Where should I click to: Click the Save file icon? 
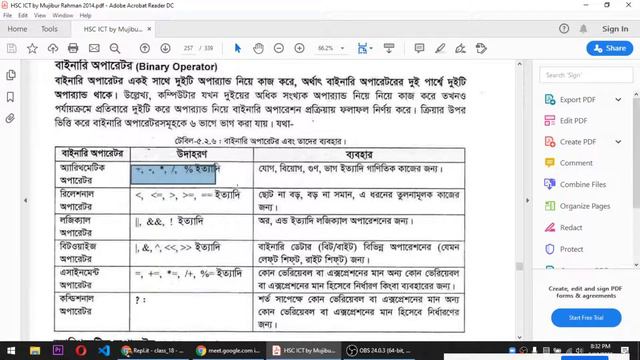click(x=12, y=49)
